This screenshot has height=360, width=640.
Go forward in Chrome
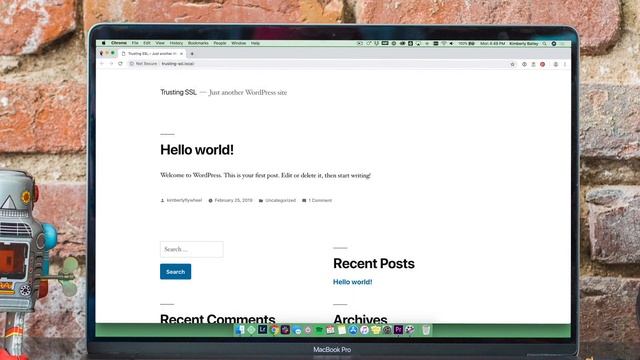click(111, 64)
